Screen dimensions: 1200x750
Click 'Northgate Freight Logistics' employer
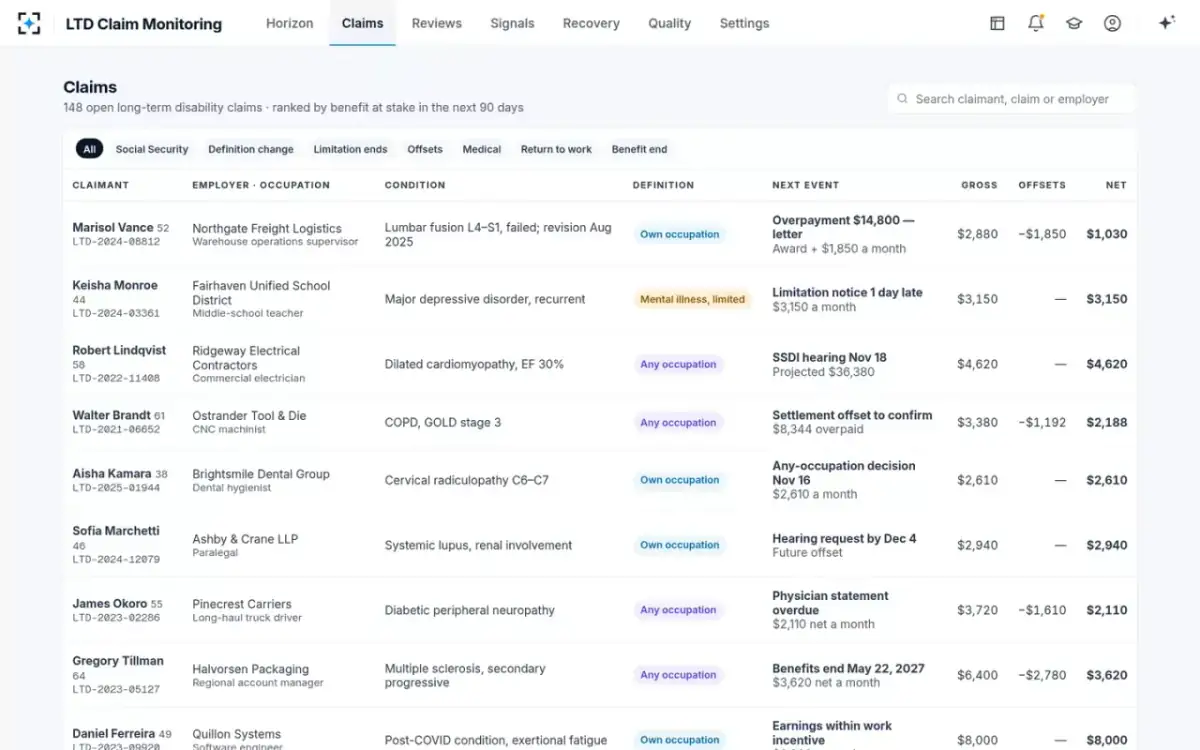[267, 228]
